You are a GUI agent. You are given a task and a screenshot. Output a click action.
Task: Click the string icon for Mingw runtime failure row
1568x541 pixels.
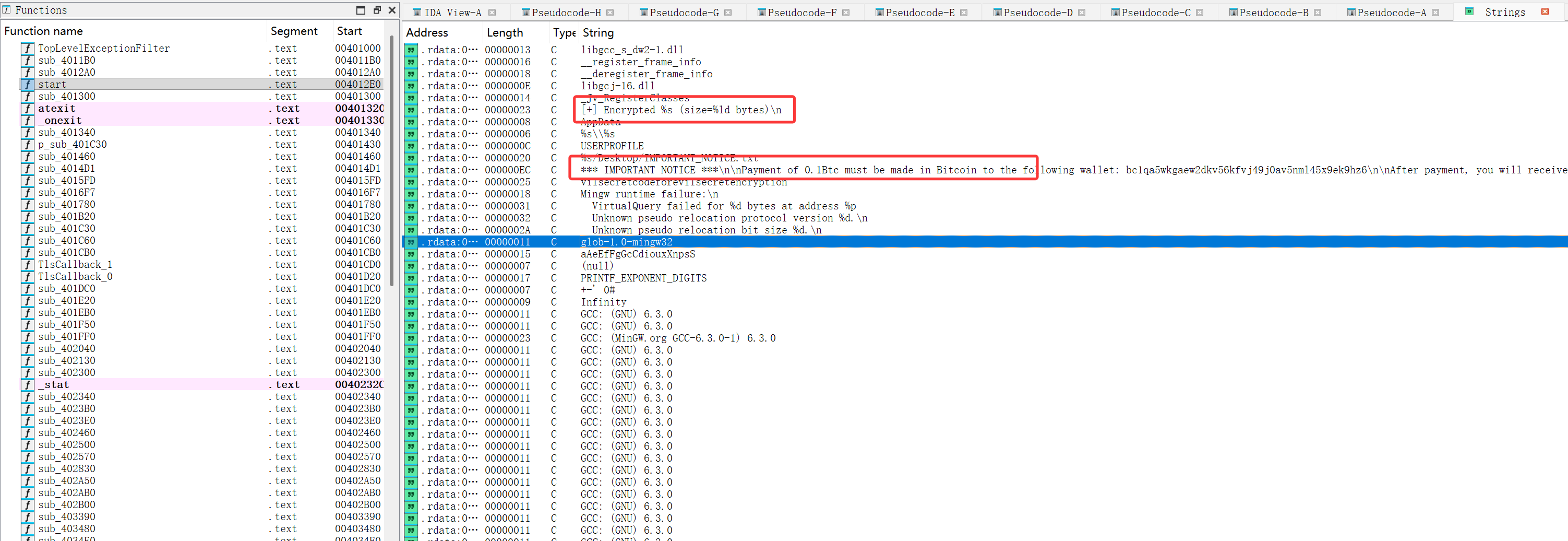(x=412, y=194)
